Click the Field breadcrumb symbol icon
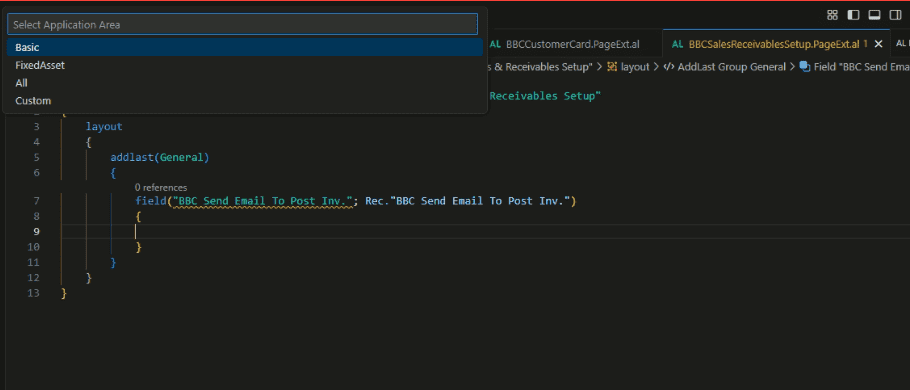This screenshot has height=390, width=910. [805, 67]
